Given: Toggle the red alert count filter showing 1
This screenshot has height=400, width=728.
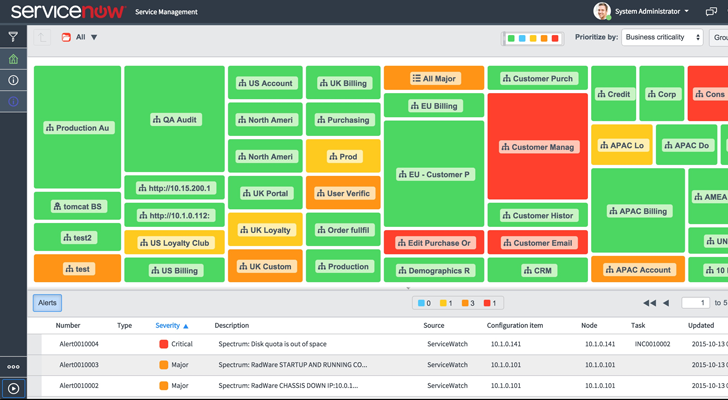Looking at the screenshot, I should [491, 303].
